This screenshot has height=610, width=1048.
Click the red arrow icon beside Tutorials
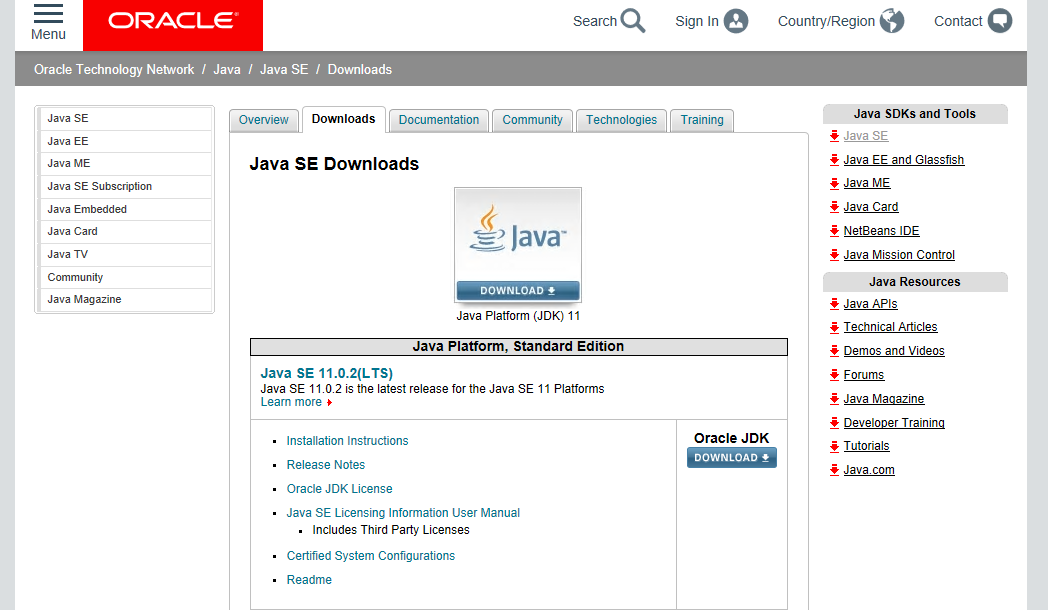(834, 446)
